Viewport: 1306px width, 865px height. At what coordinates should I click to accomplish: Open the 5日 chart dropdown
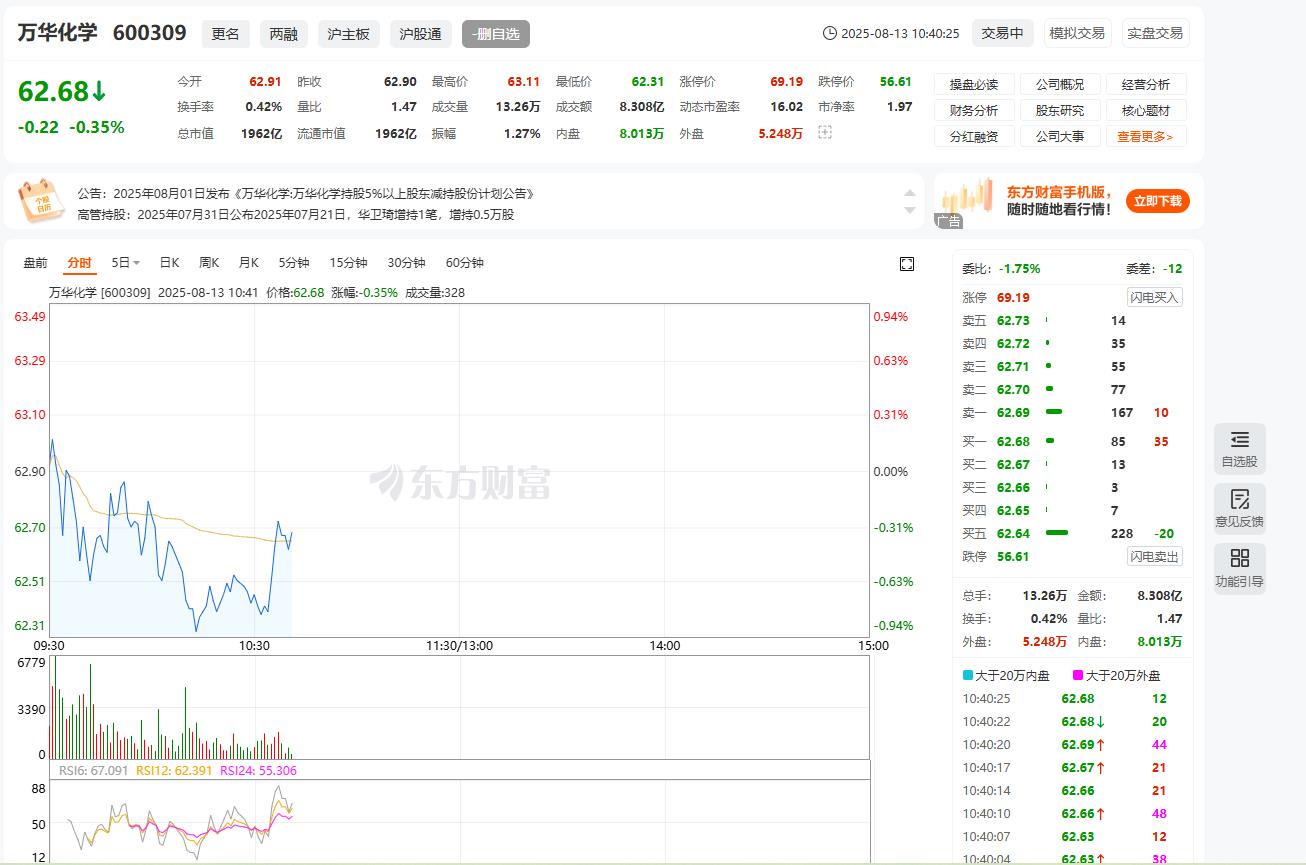pos(125,263)
